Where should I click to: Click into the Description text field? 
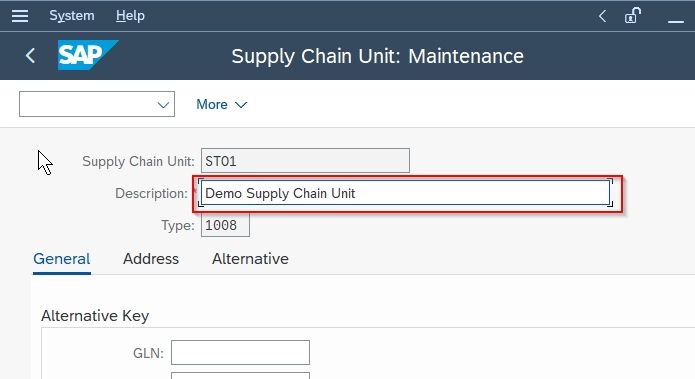[x=406, y=193]
